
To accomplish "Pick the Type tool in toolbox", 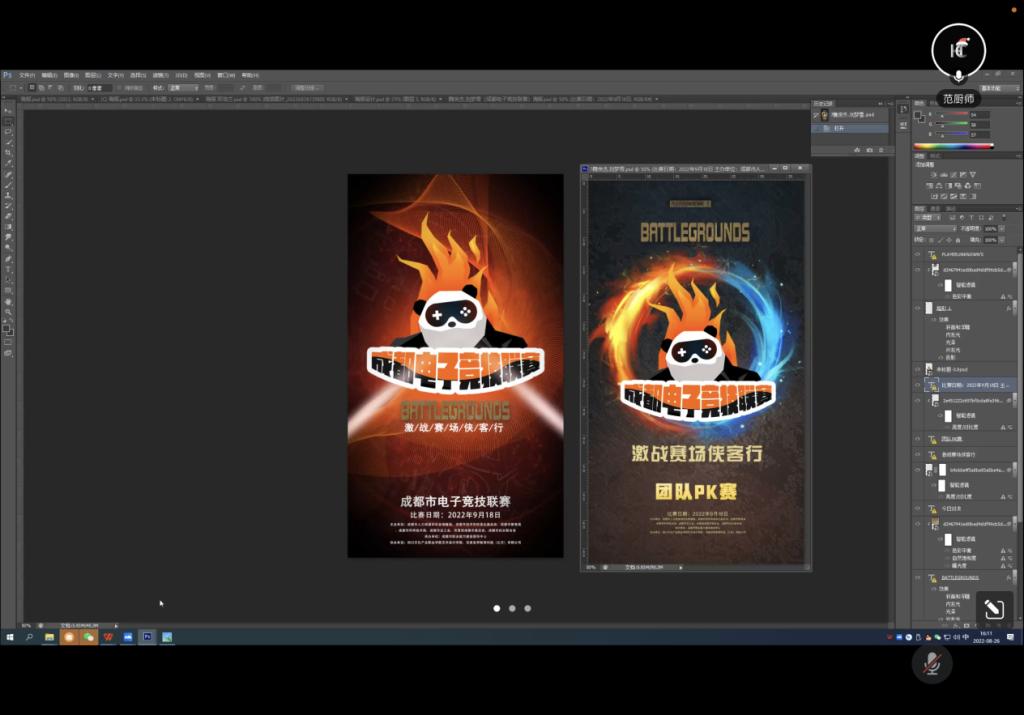I will [8, 269].
